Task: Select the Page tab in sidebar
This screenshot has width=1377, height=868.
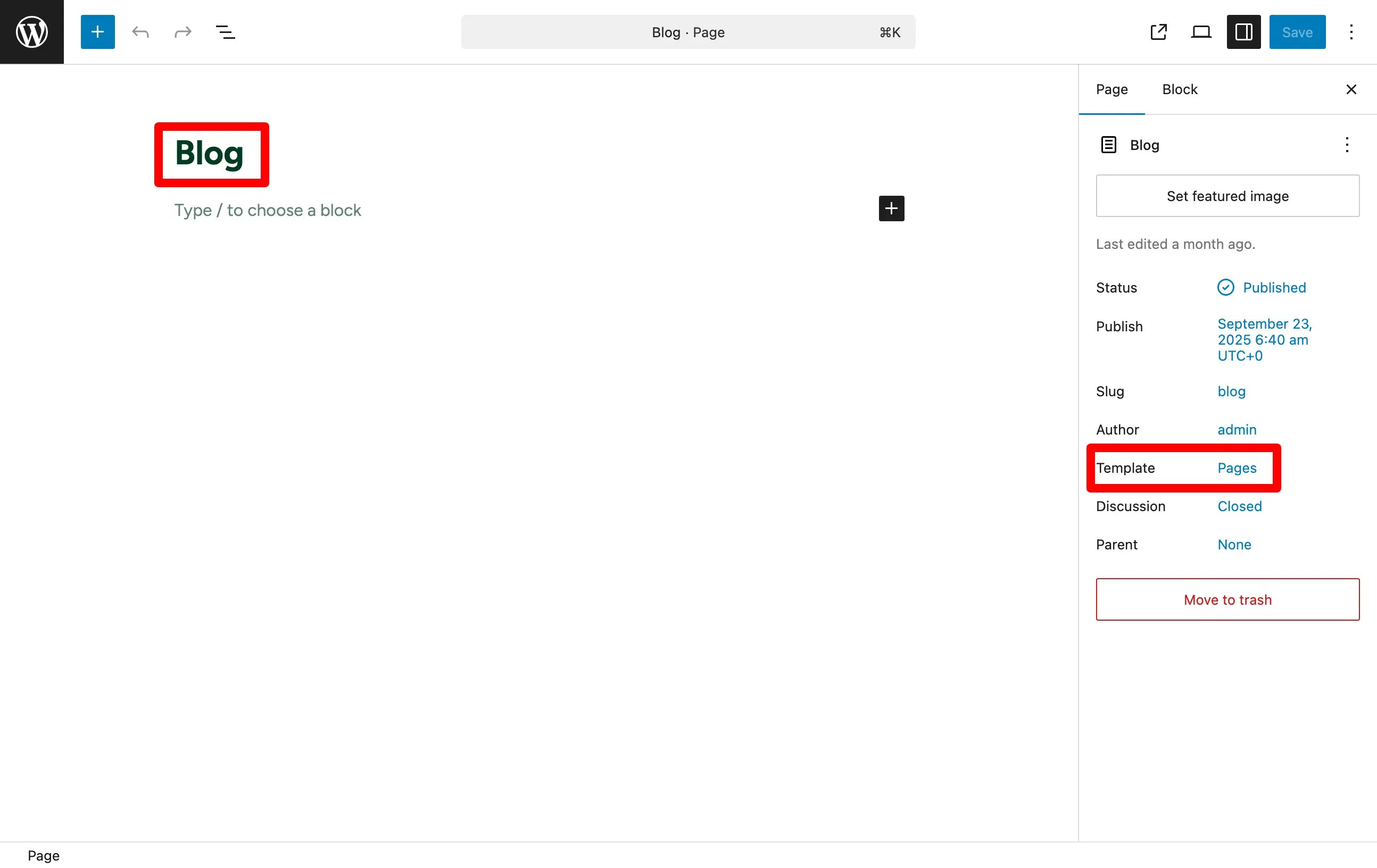Action: (x=1111, y=89)
